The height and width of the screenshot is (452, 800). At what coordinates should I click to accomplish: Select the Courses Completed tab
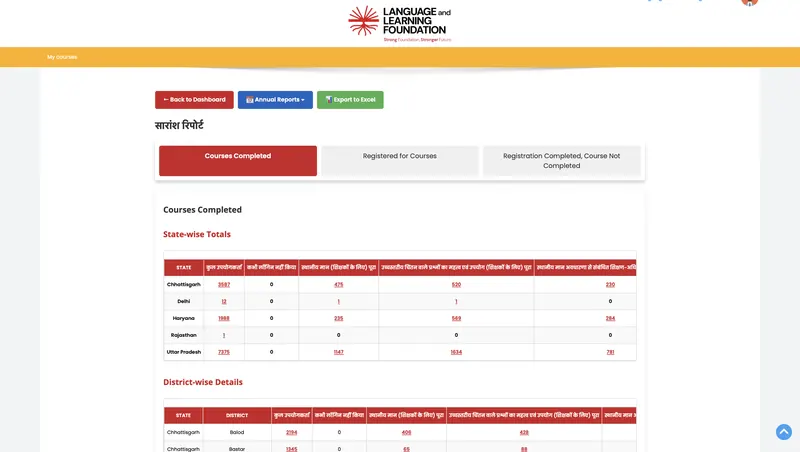(238, 161)
